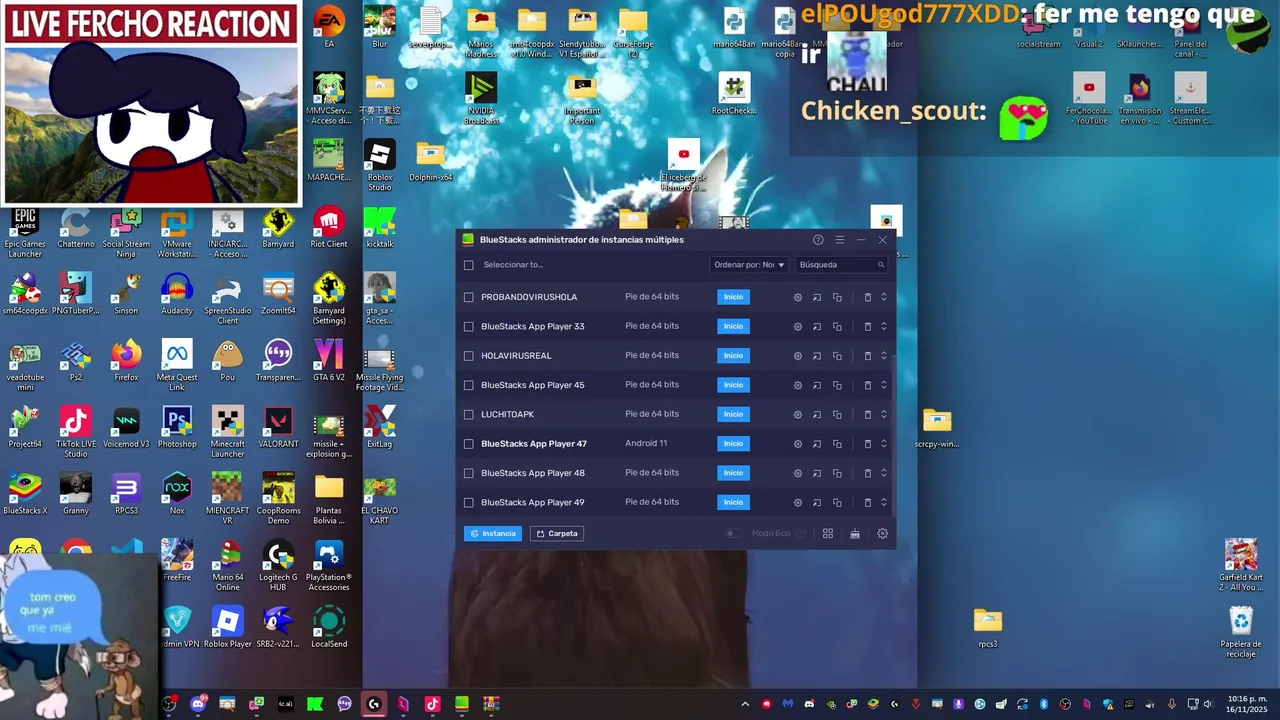Show hidden system tray icons chevron
Image resolution: width=1280 pixels, height=720 pixels.
pyautogui.click(x=745, y=704)
